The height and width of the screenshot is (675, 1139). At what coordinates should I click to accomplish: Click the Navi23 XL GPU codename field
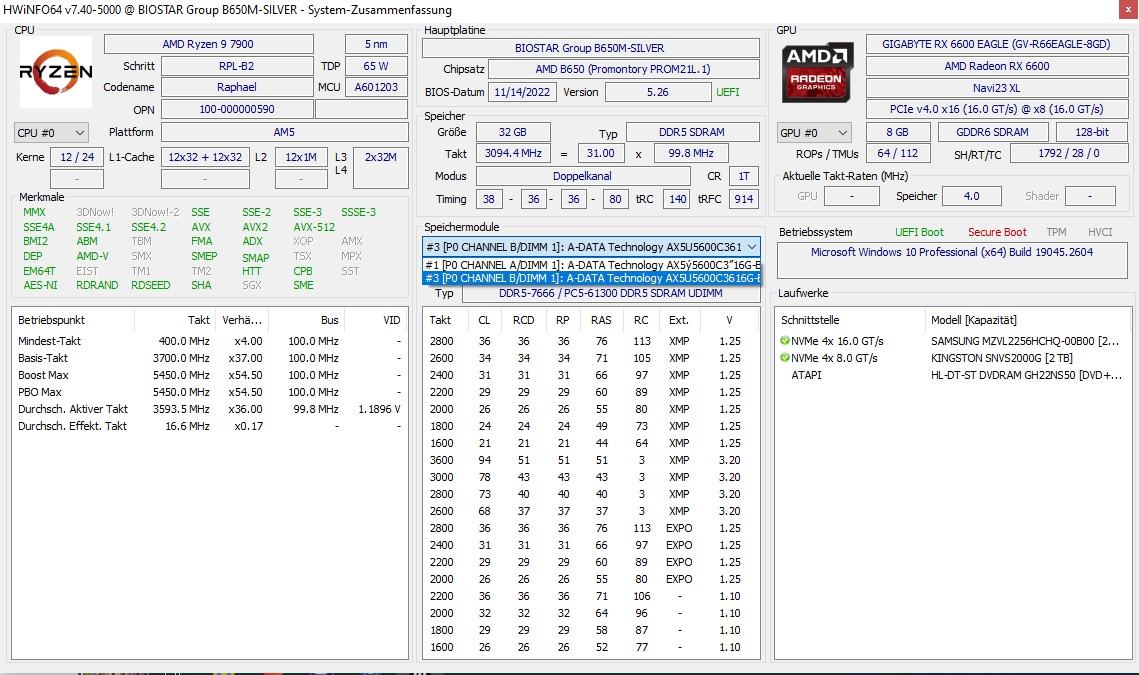pos(997,88)
